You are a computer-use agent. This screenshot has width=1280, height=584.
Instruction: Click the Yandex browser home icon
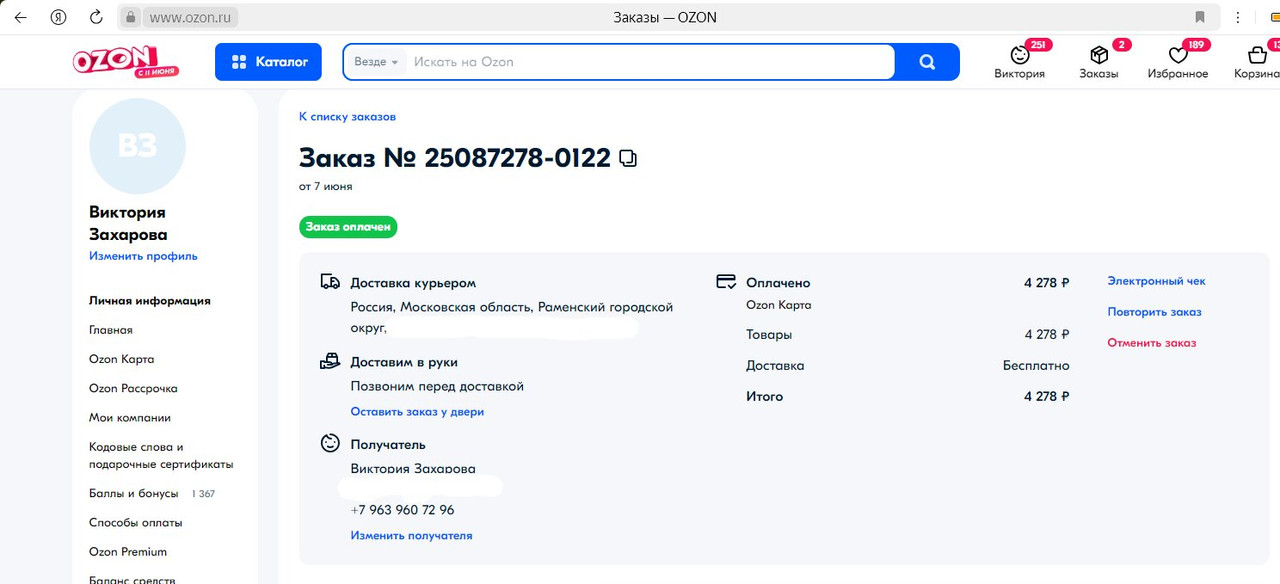[59, 17]
